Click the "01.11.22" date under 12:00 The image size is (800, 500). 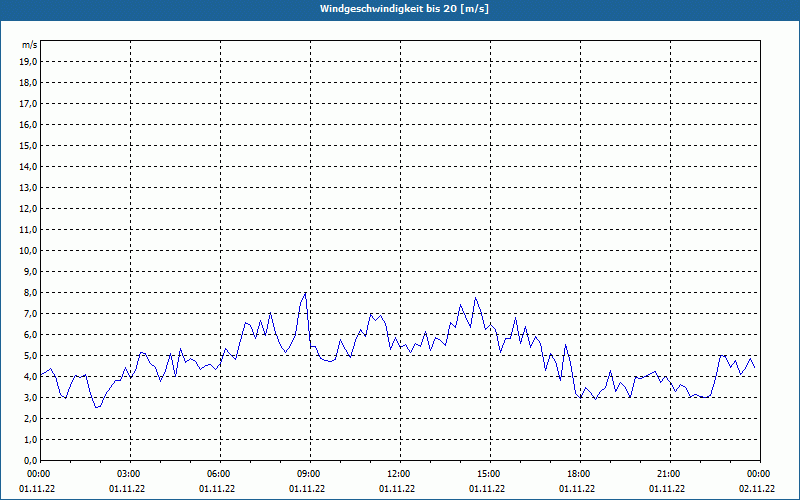coord(397,489)
